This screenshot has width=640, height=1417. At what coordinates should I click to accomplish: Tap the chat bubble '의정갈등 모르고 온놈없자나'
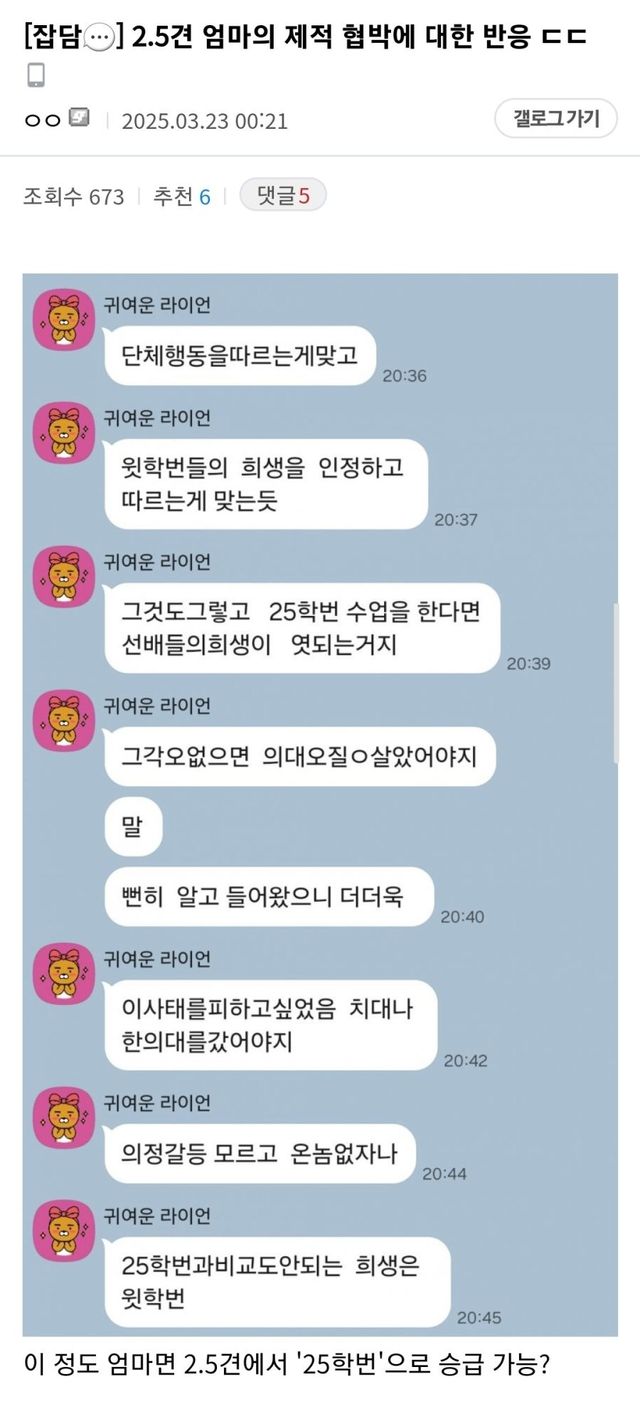[x=260, y=1153]
